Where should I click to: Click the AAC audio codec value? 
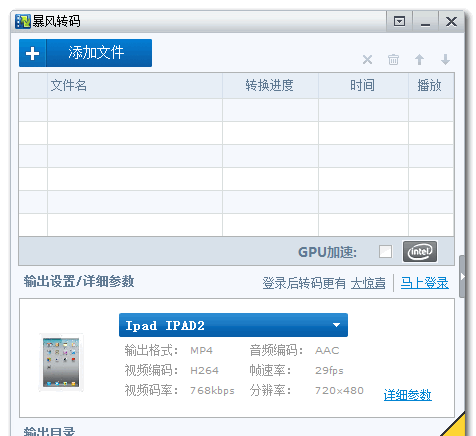327,351
